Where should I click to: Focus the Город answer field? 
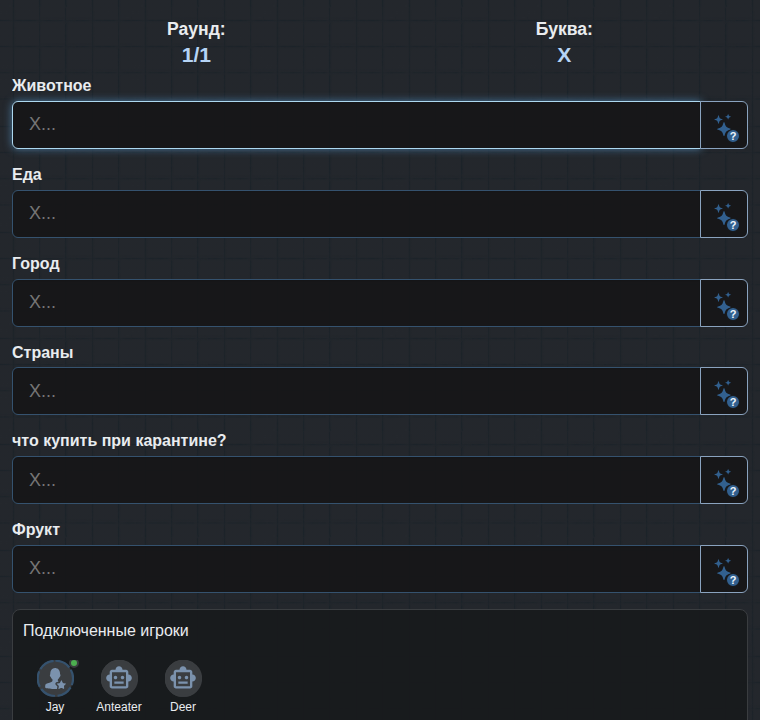[356, 303]
